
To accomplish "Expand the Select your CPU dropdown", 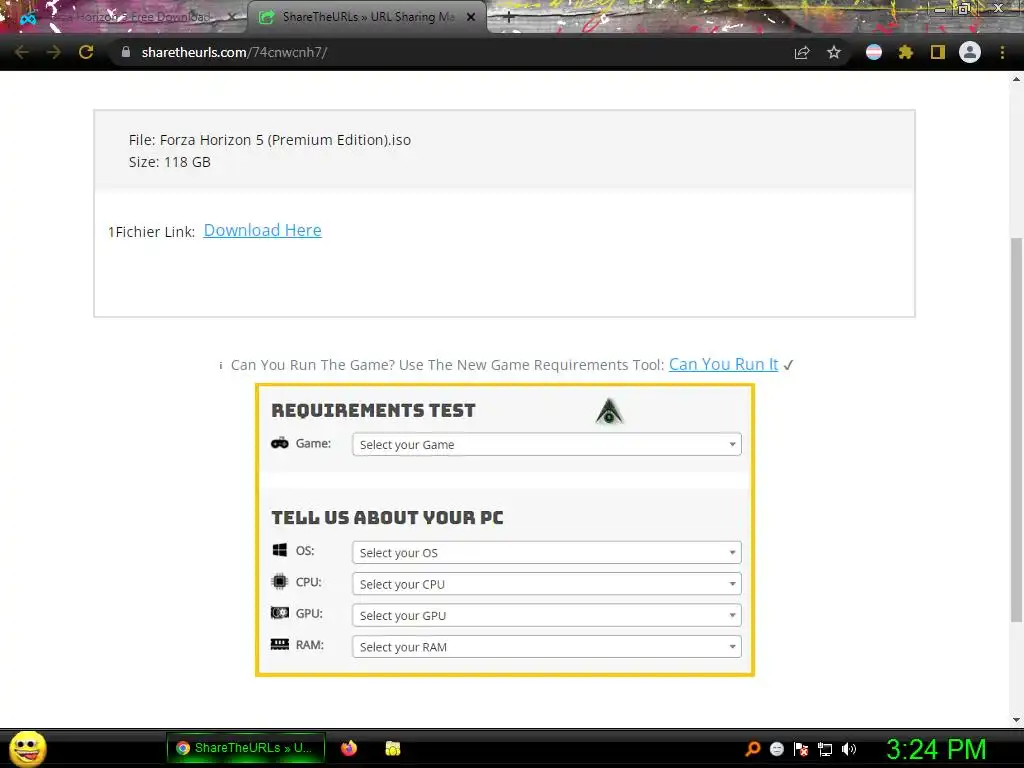I will [x=547, y=584].
